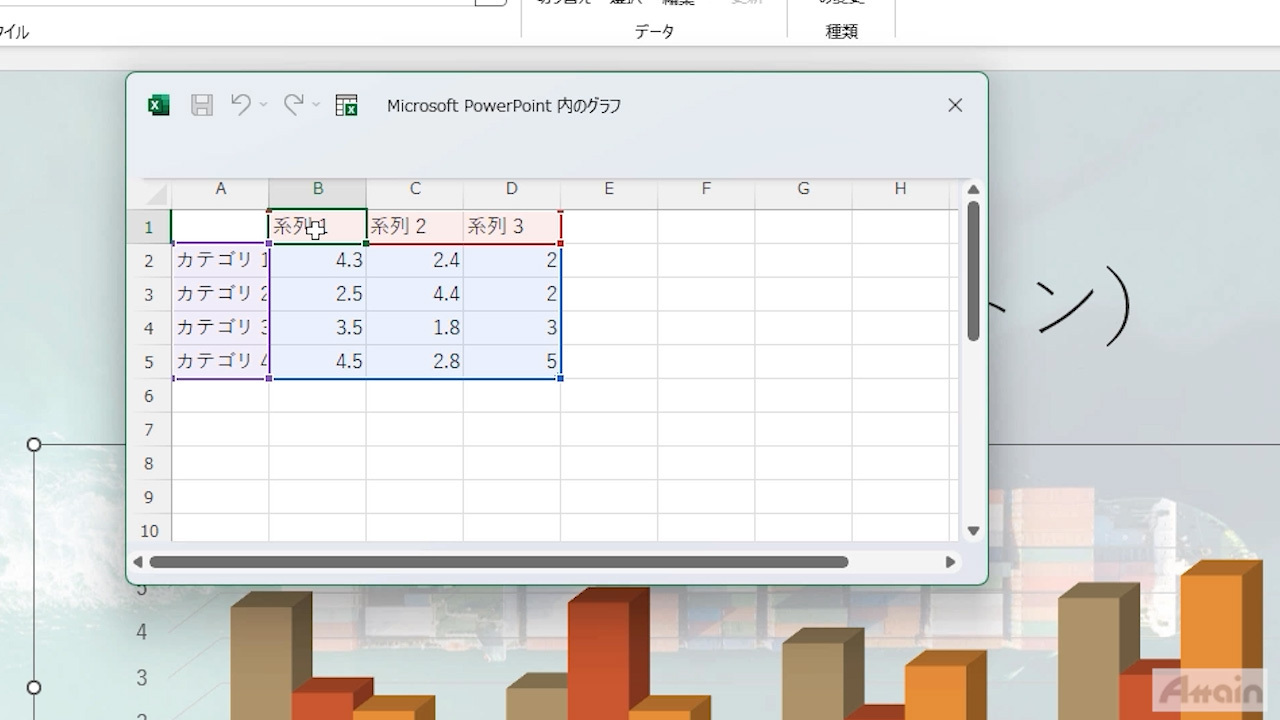Select row 6 header

coord(149,396)
